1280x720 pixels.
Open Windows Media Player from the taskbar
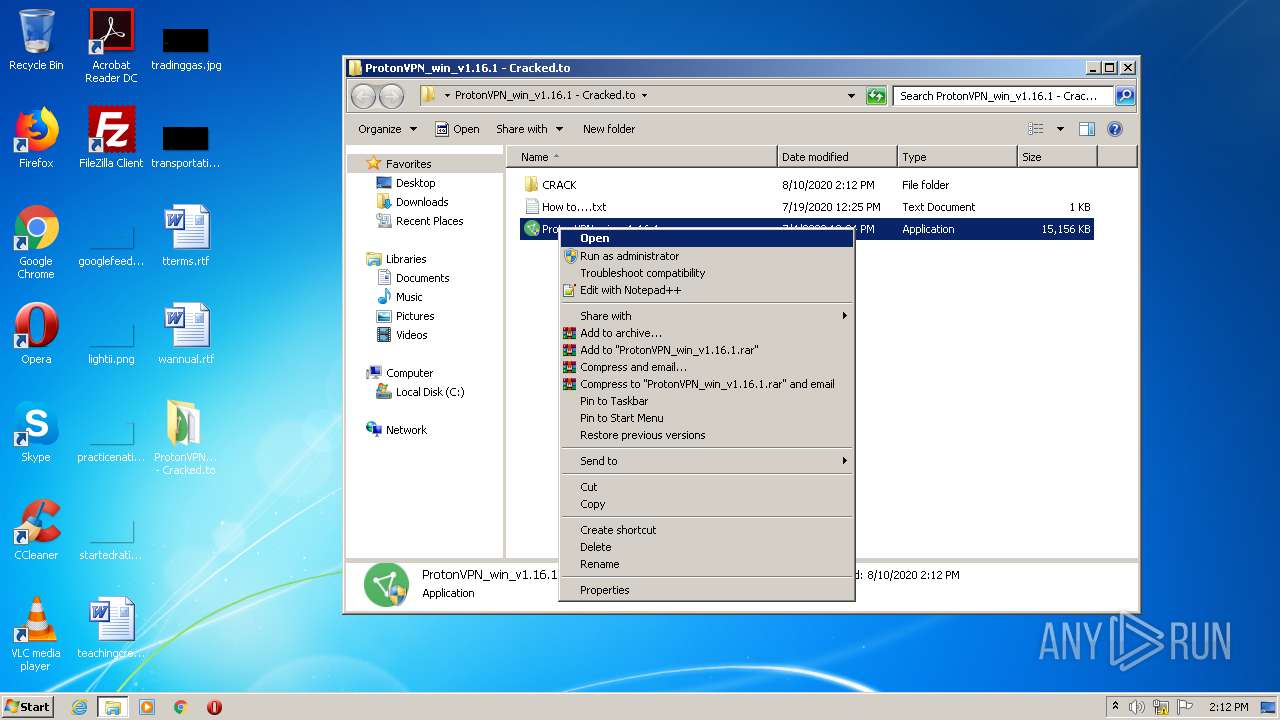pos(147,707)
